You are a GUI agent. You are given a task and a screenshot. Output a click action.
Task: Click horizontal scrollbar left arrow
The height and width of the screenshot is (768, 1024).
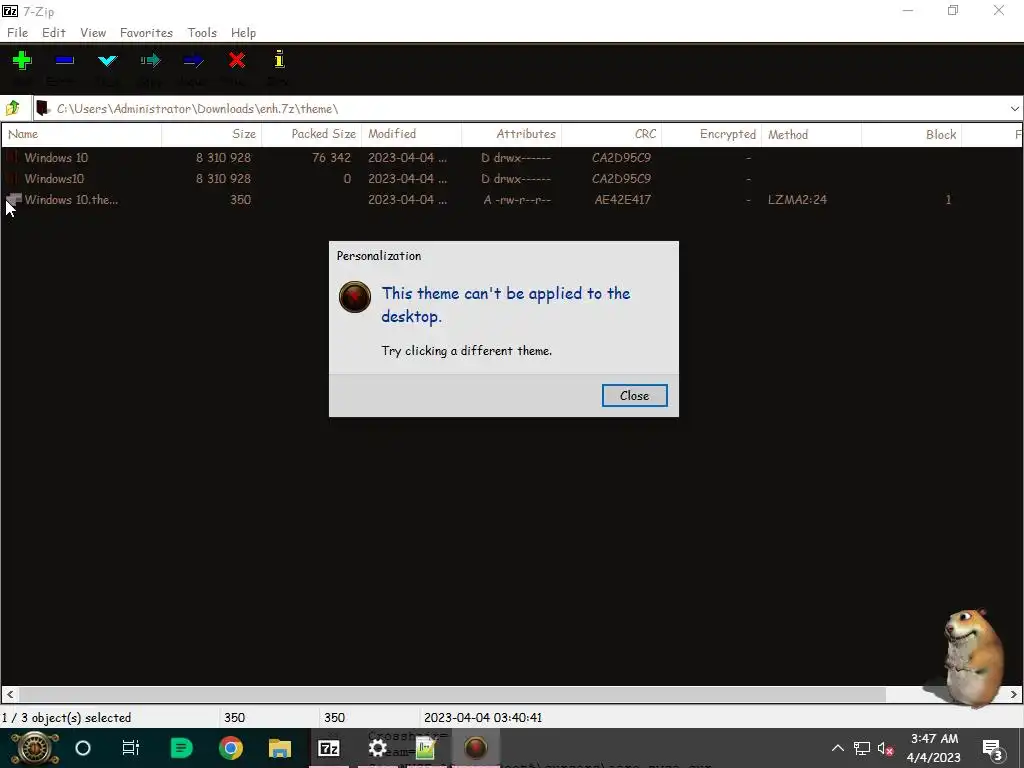pyautogui.click(x=10, y=694)
